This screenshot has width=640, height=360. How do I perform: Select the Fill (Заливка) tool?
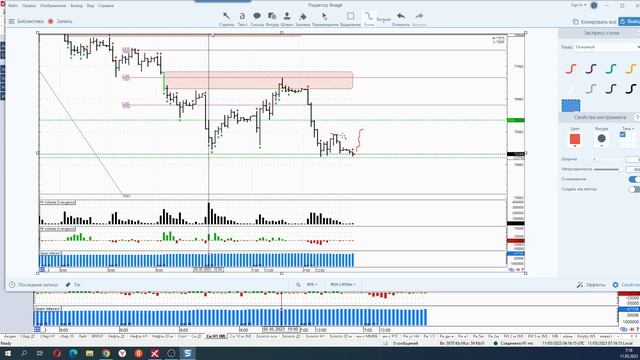point(302,19)
